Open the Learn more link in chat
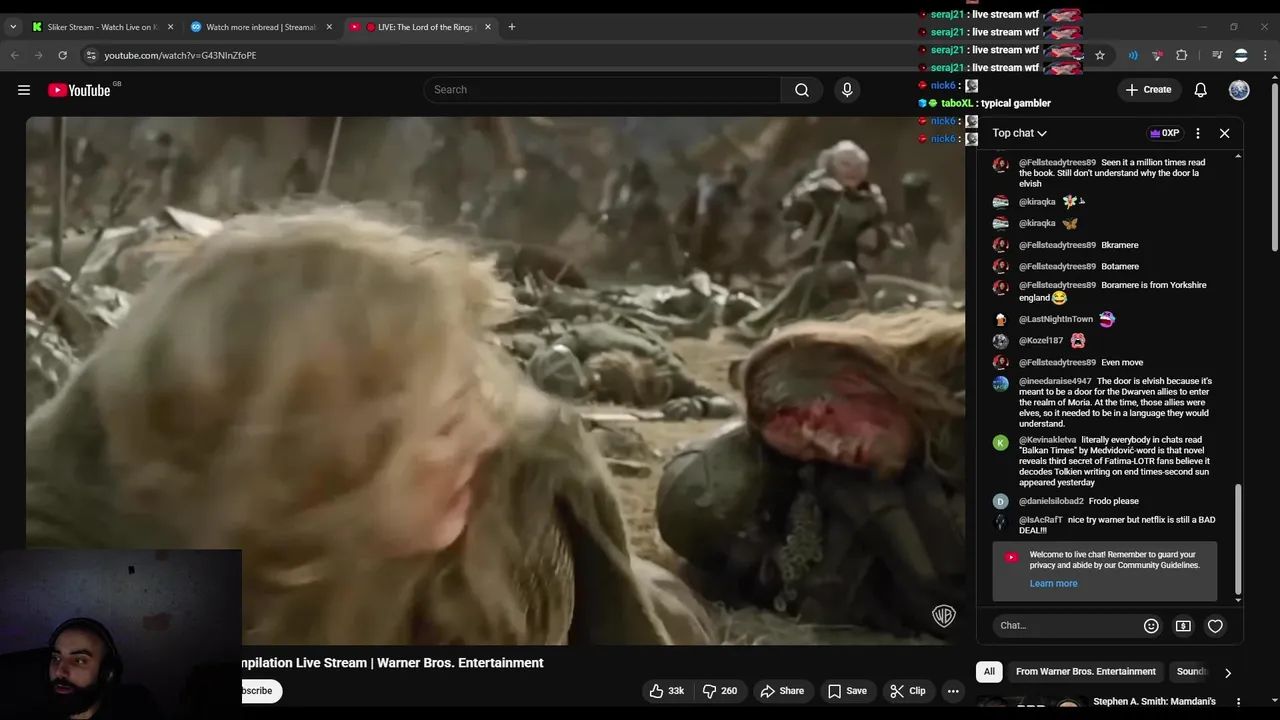The width and height of the screenshot is (1280, 720). coord(1053,583)
